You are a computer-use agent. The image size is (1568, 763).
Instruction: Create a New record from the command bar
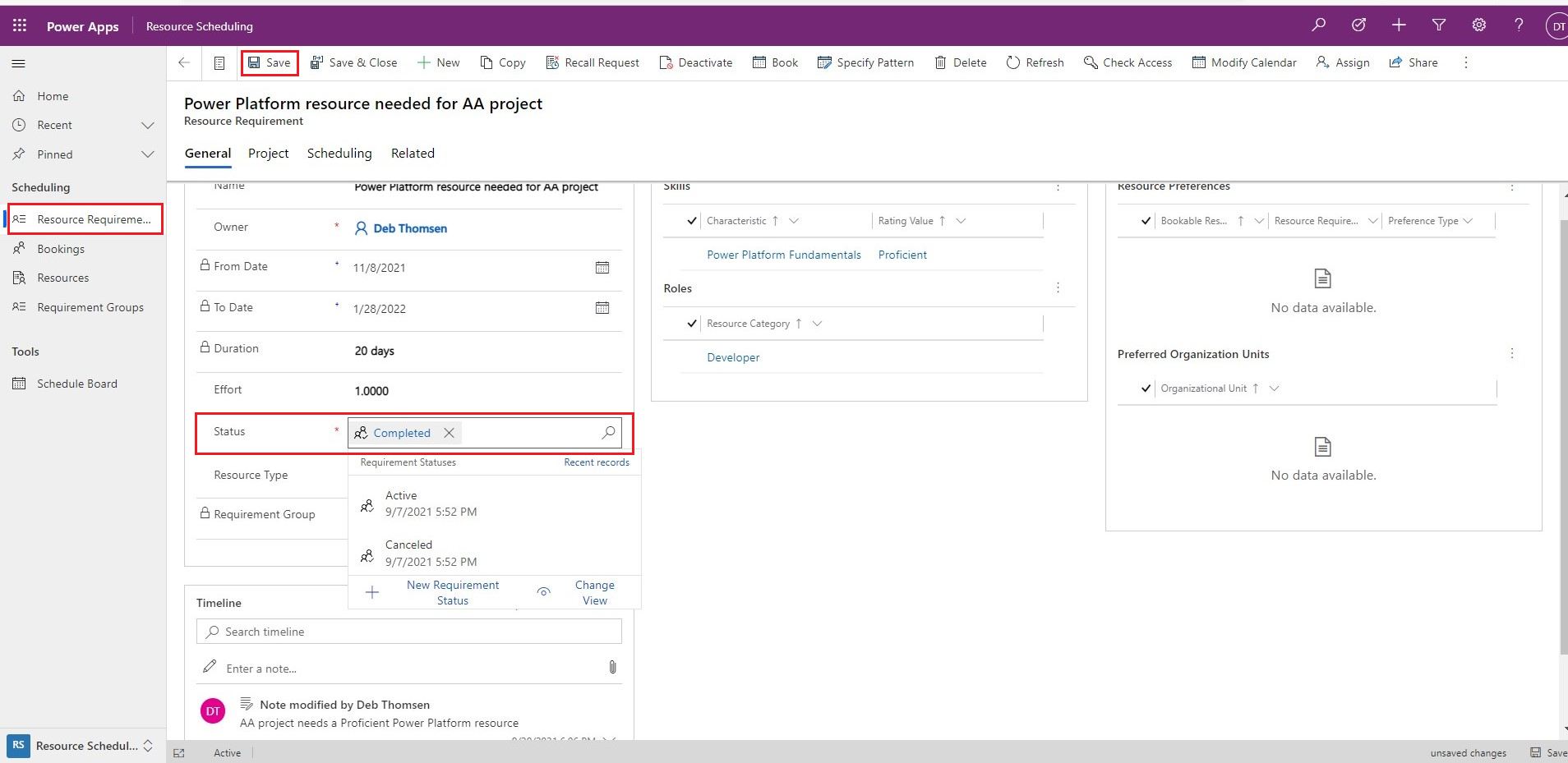(x=439, y=62)
